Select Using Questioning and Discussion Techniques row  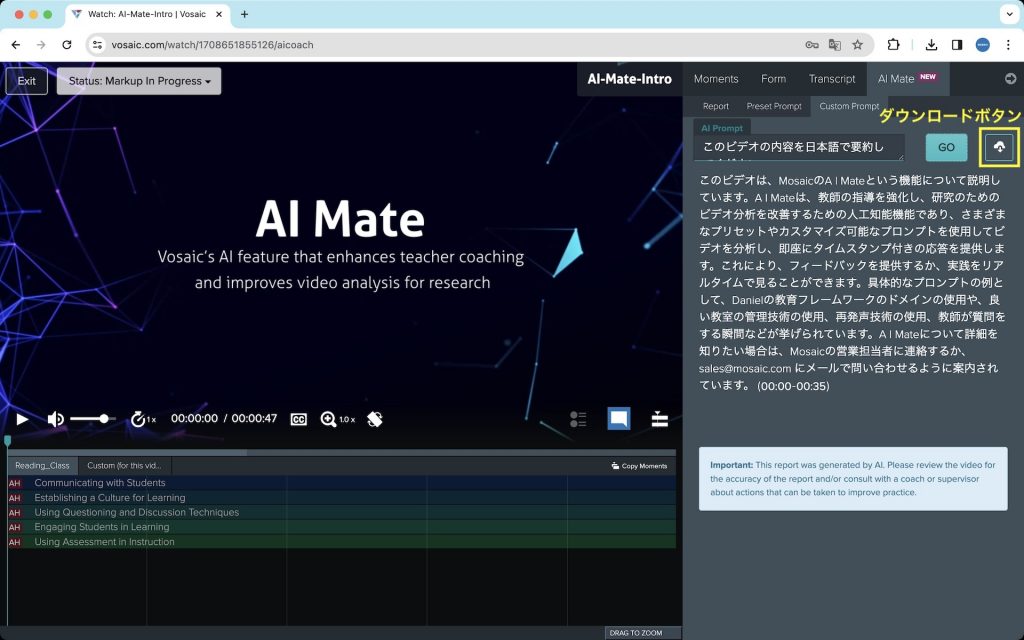pos(342,512)
